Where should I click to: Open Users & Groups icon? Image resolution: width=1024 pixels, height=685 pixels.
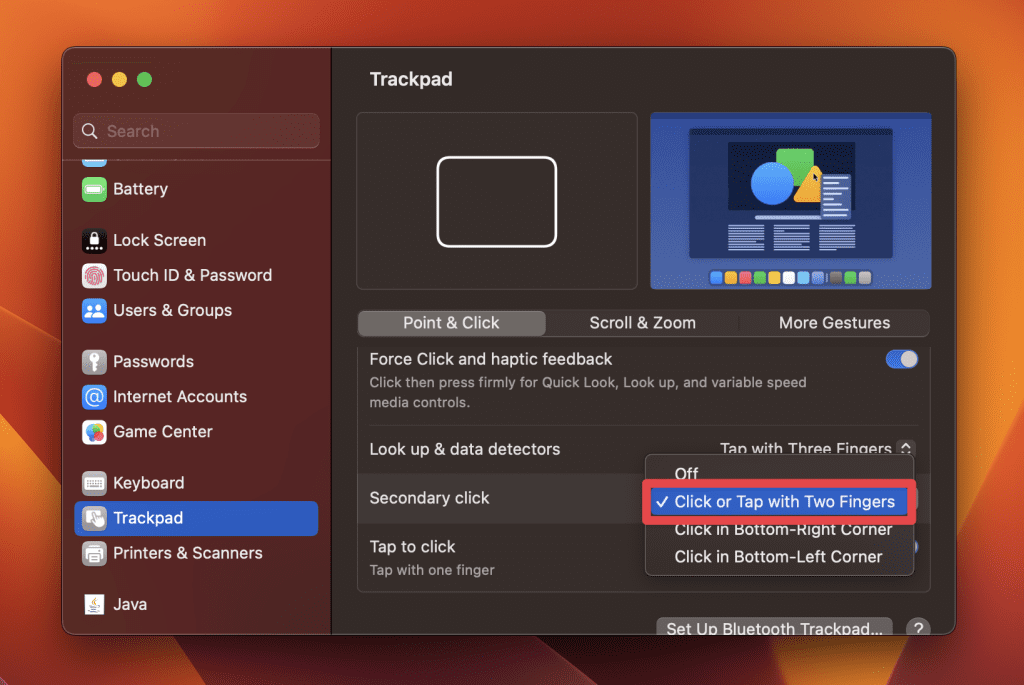[94, 310]
